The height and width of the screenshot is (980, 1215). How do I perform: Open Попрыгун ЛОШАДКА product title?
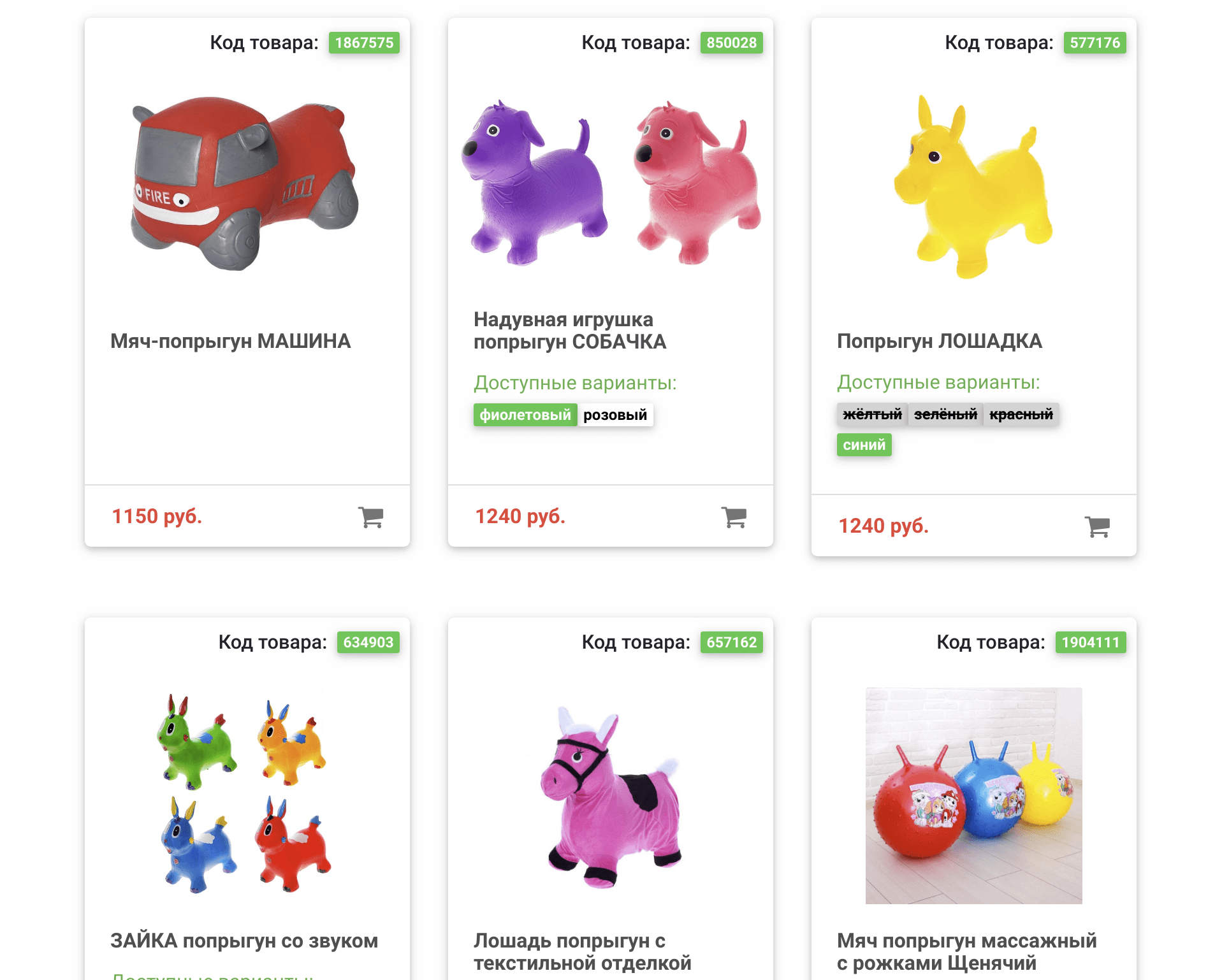[940, 341]
